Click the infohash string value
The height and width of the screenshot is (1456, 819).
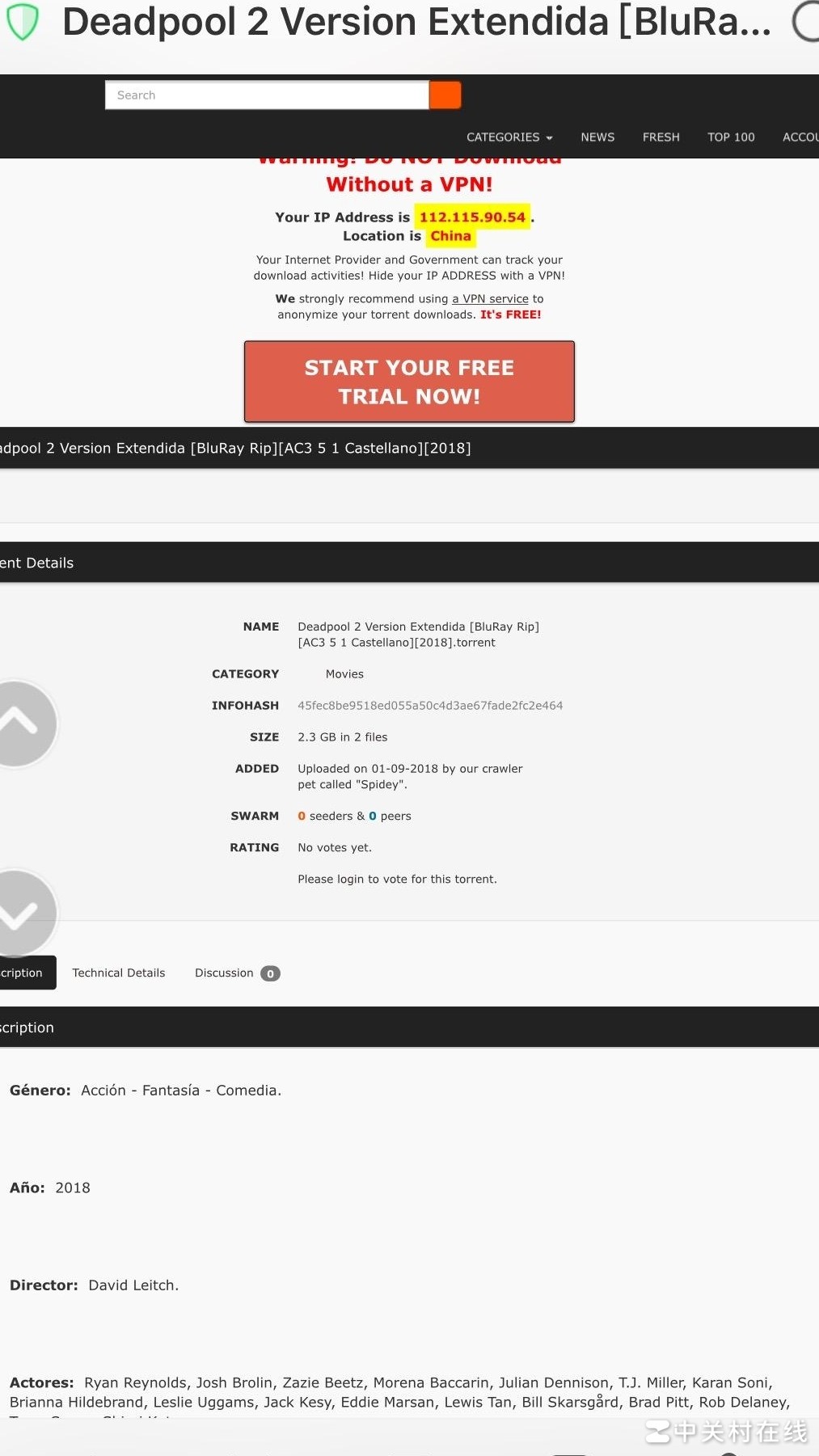click(430, 706)
